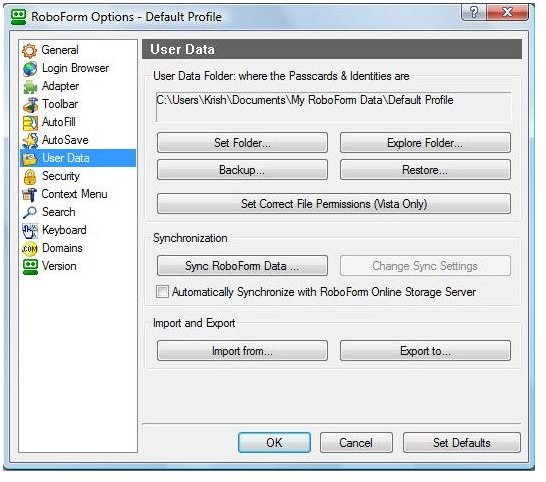This screenshot has width=546, height=482.
Task: Click the Set Folder... button
Action: coord(242,142)
